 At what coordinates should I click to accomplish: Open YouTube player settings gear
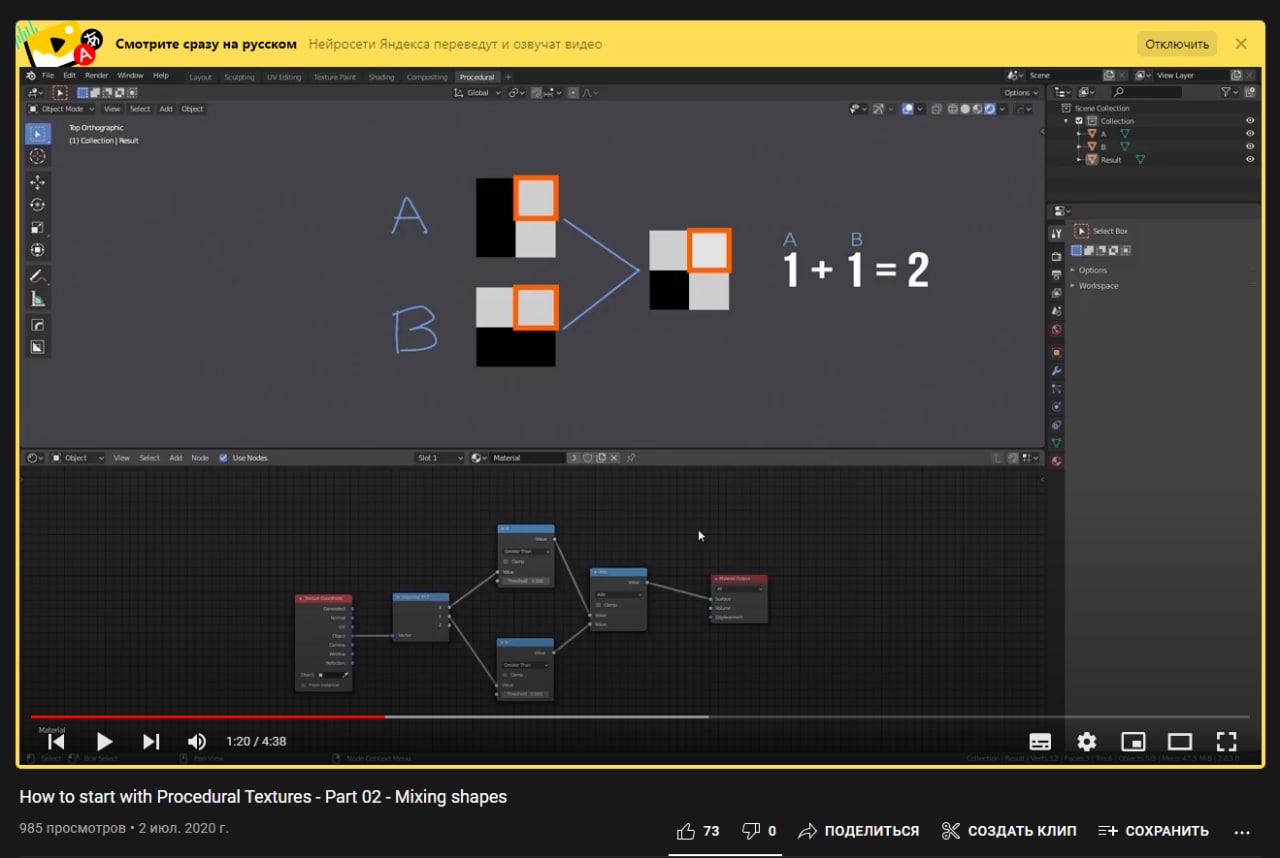(1086, 742)
